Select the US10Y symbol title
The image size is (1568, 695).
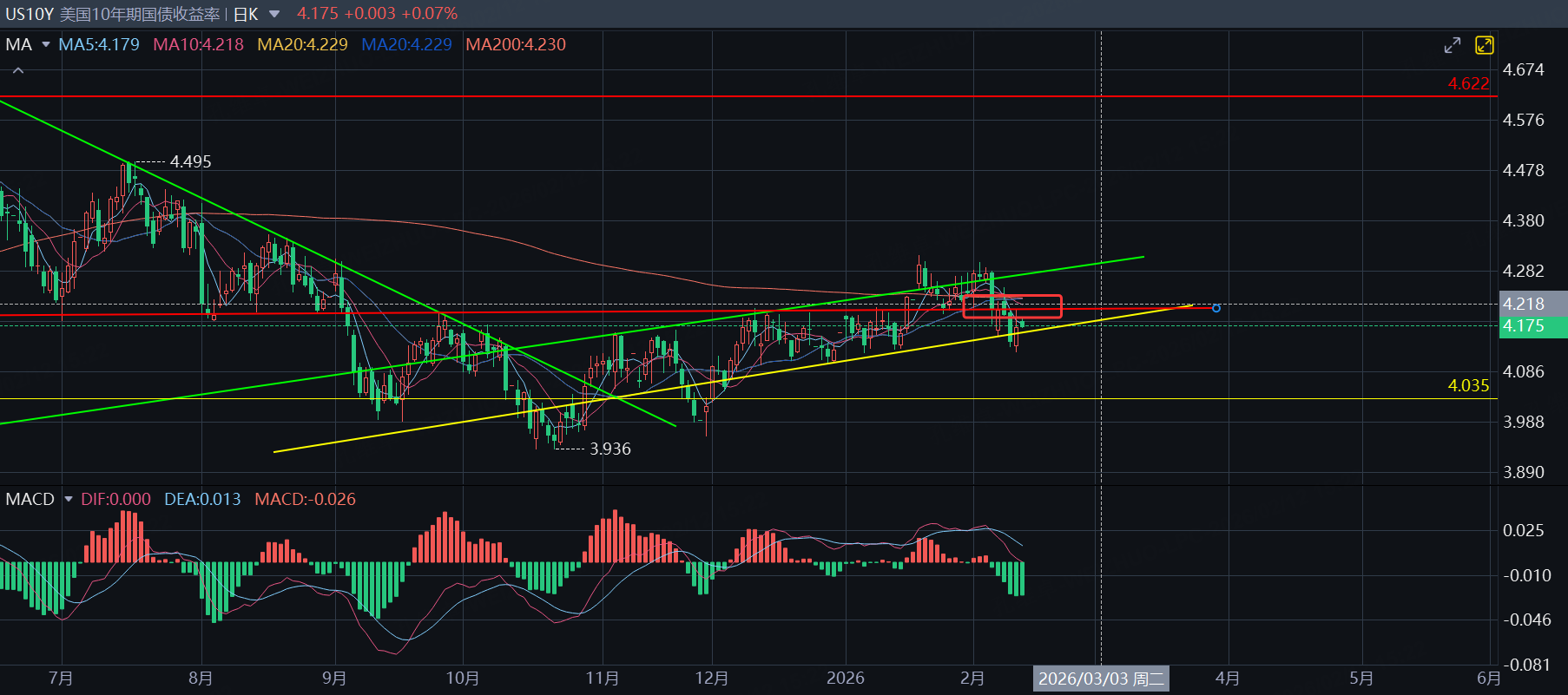coord(30,14)
